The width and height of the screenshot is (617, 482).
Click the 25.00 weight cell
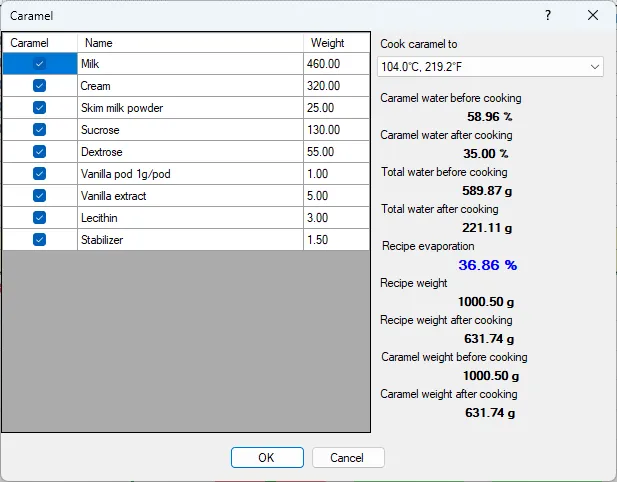pos(337,108)
